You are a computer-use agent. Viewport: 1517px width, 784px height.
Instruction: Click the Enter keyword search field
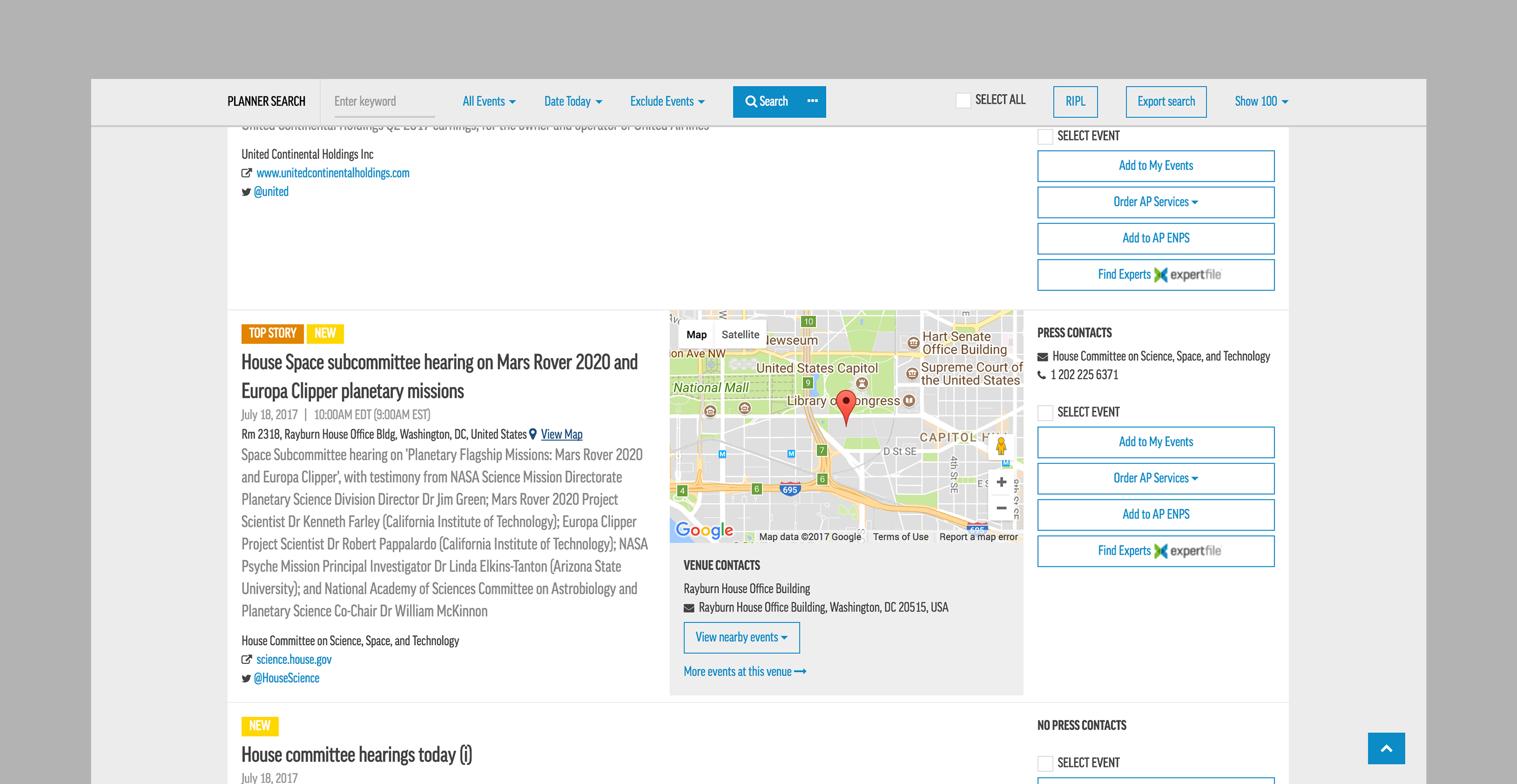point(384,101)
